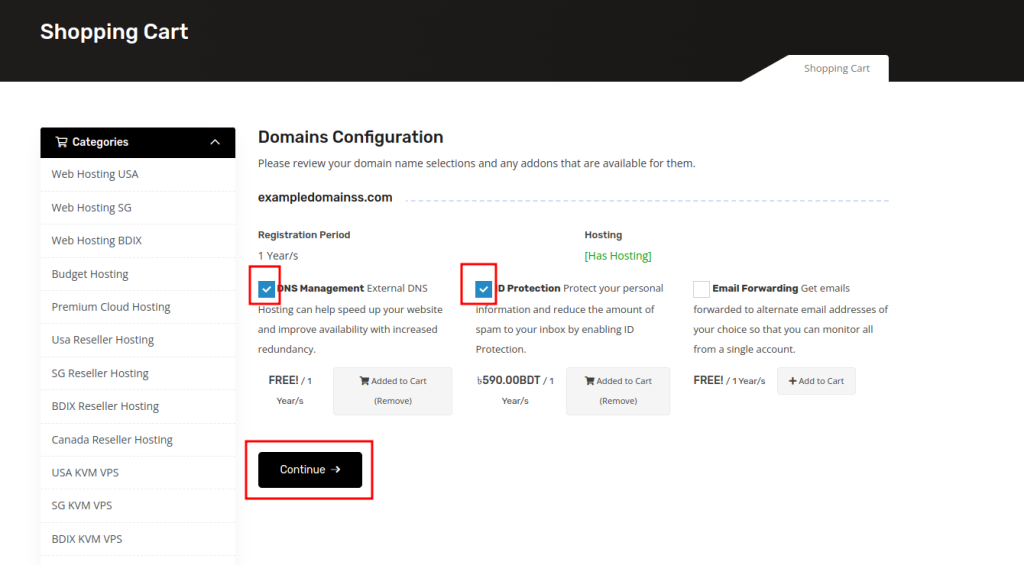The image size is (1024, 565).
Task: Add Email Forwarding to cart
Action: pyautogui.click(x=816, y=381)
